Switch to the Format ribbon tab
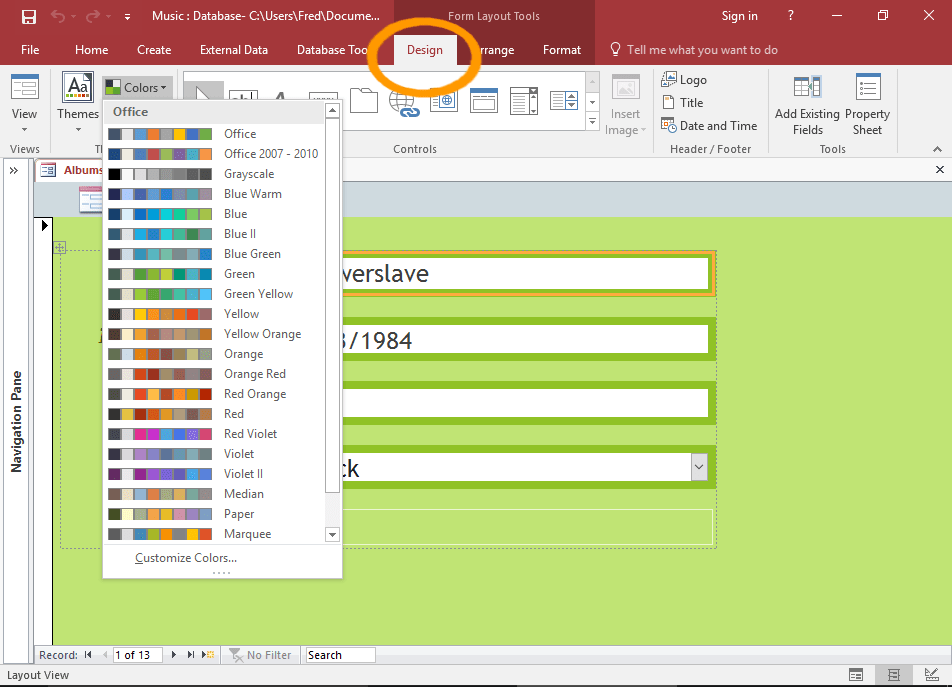The height and width of the screenshot is (687, 952). (x=561, y=49)
